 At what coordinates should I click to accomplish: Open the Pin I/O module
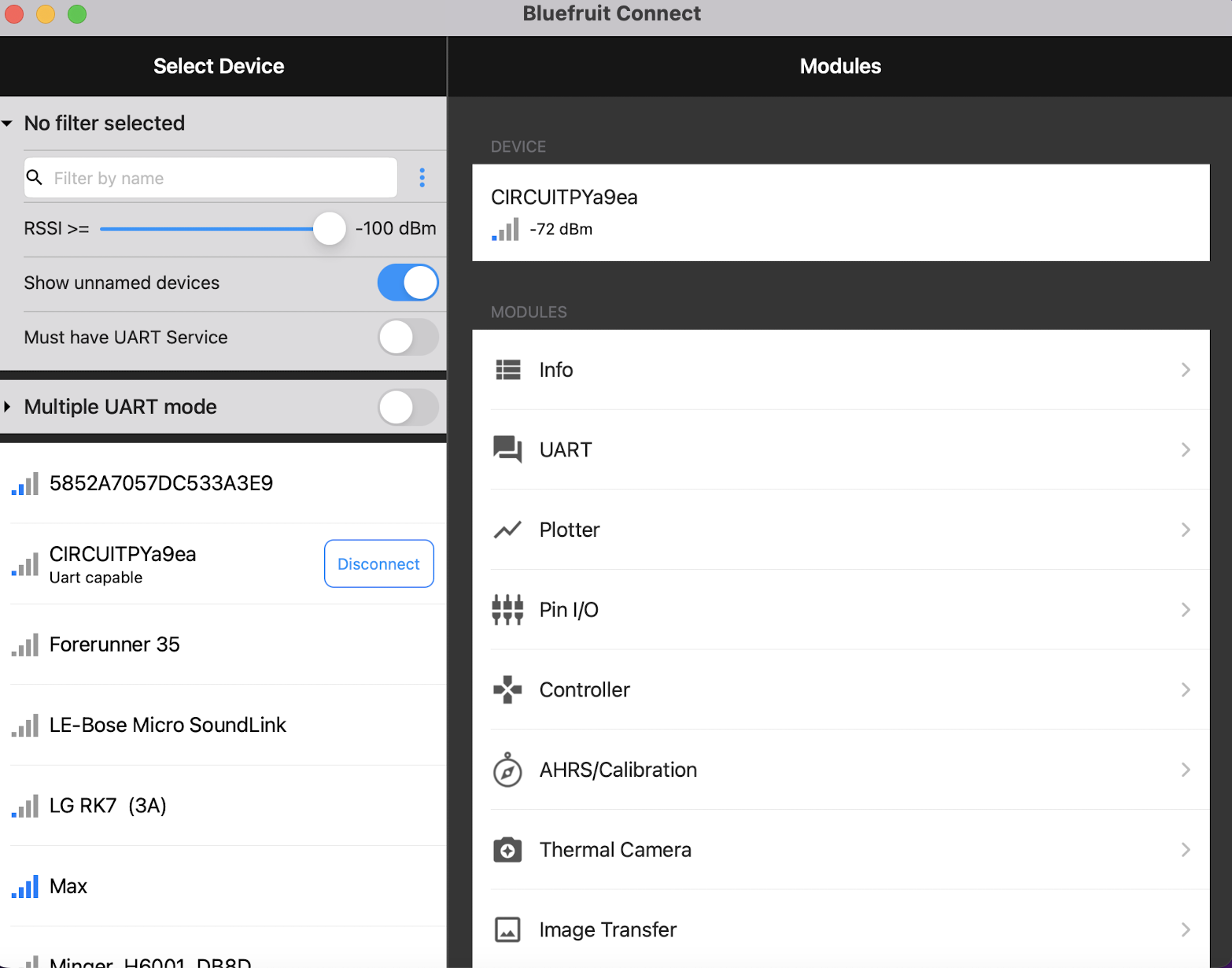[841, 610]
